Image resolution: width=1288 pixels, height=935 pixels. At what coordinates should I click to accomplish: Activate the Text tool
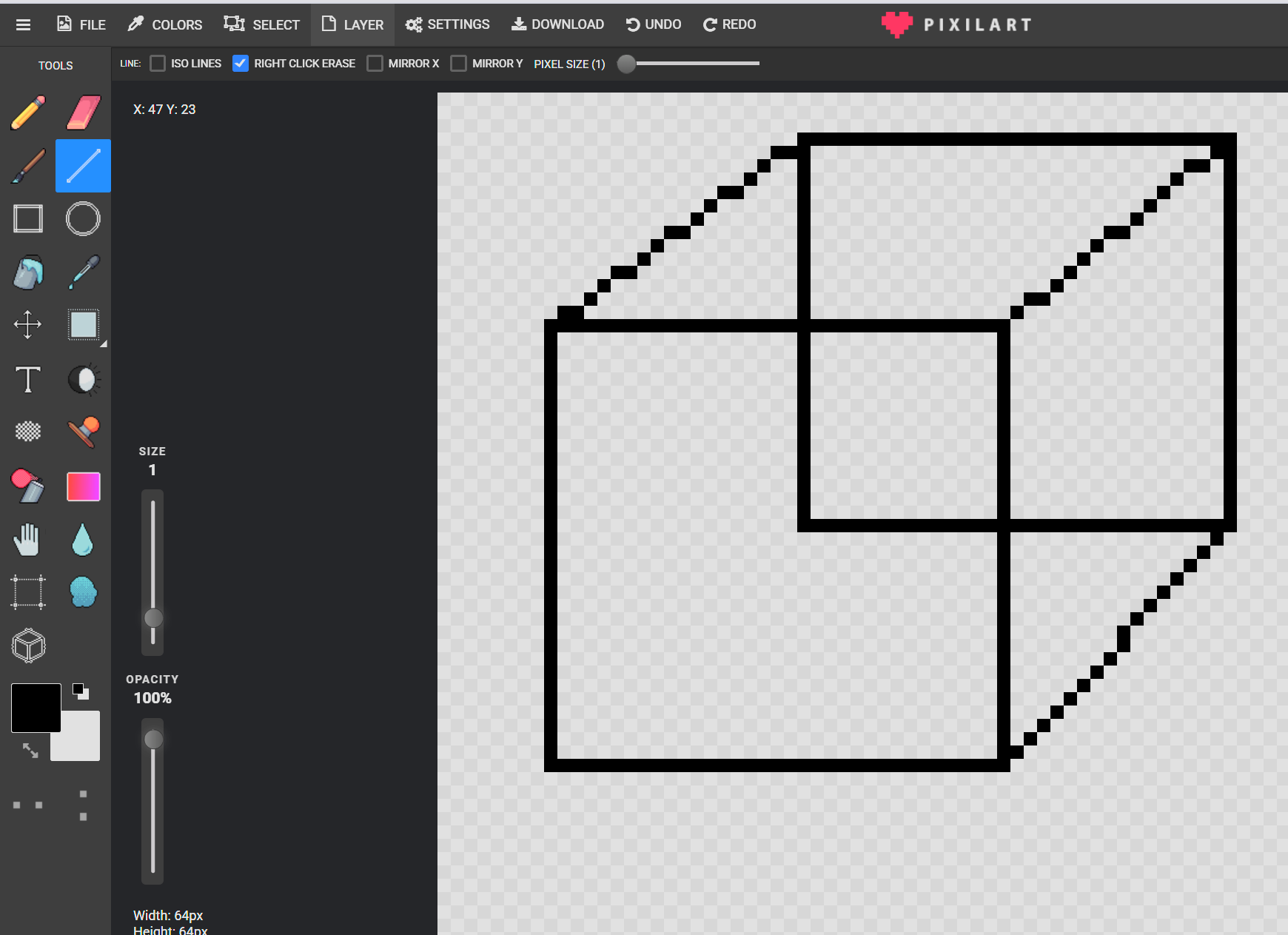28,379
